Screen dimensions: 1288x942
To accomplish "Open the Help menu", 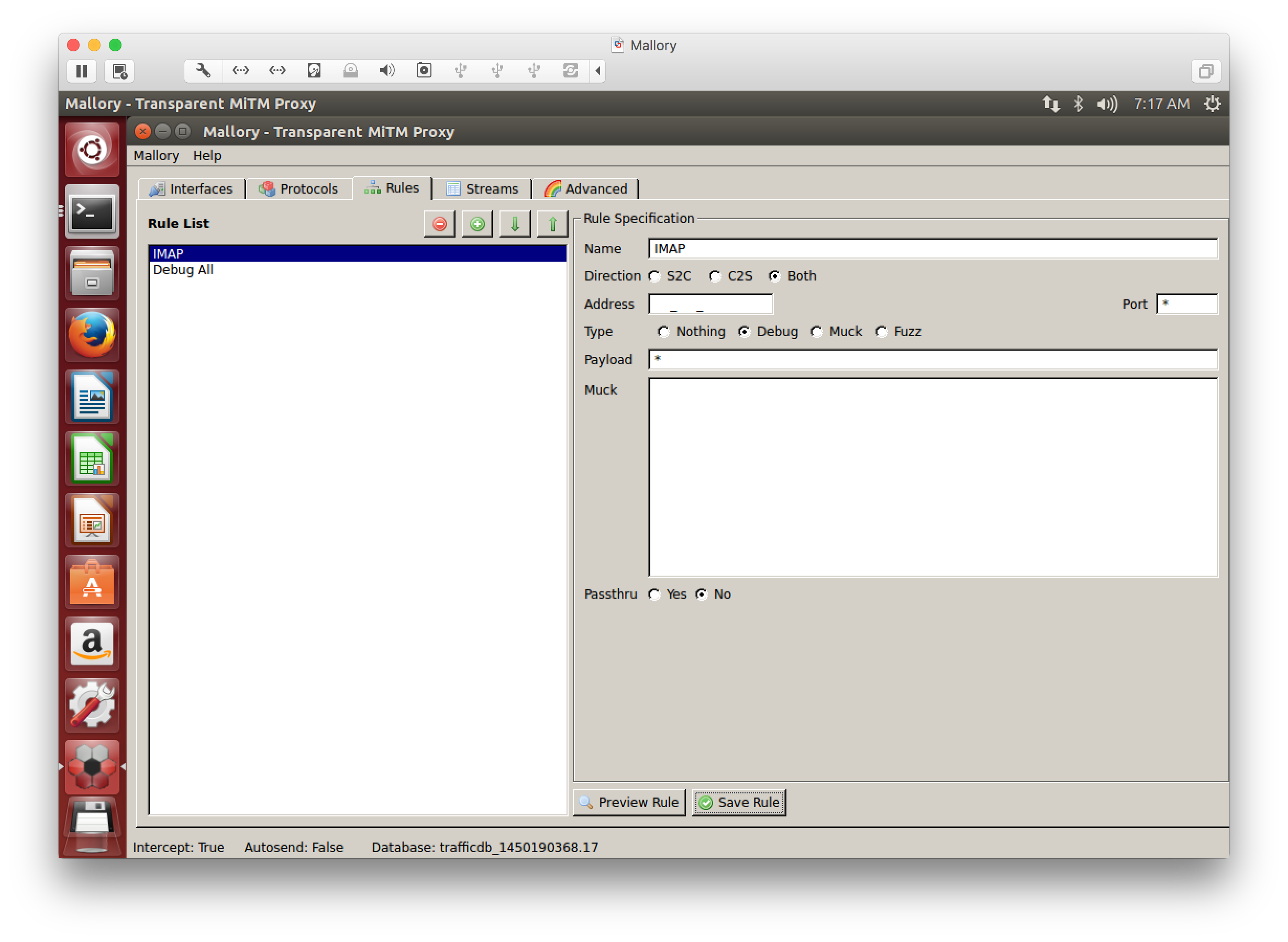I will [x=206, y=155].
